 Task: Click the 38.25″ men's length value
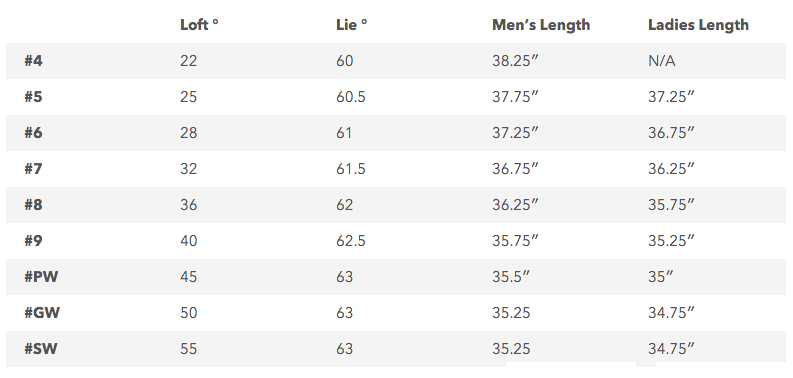[x=515, y=61]
